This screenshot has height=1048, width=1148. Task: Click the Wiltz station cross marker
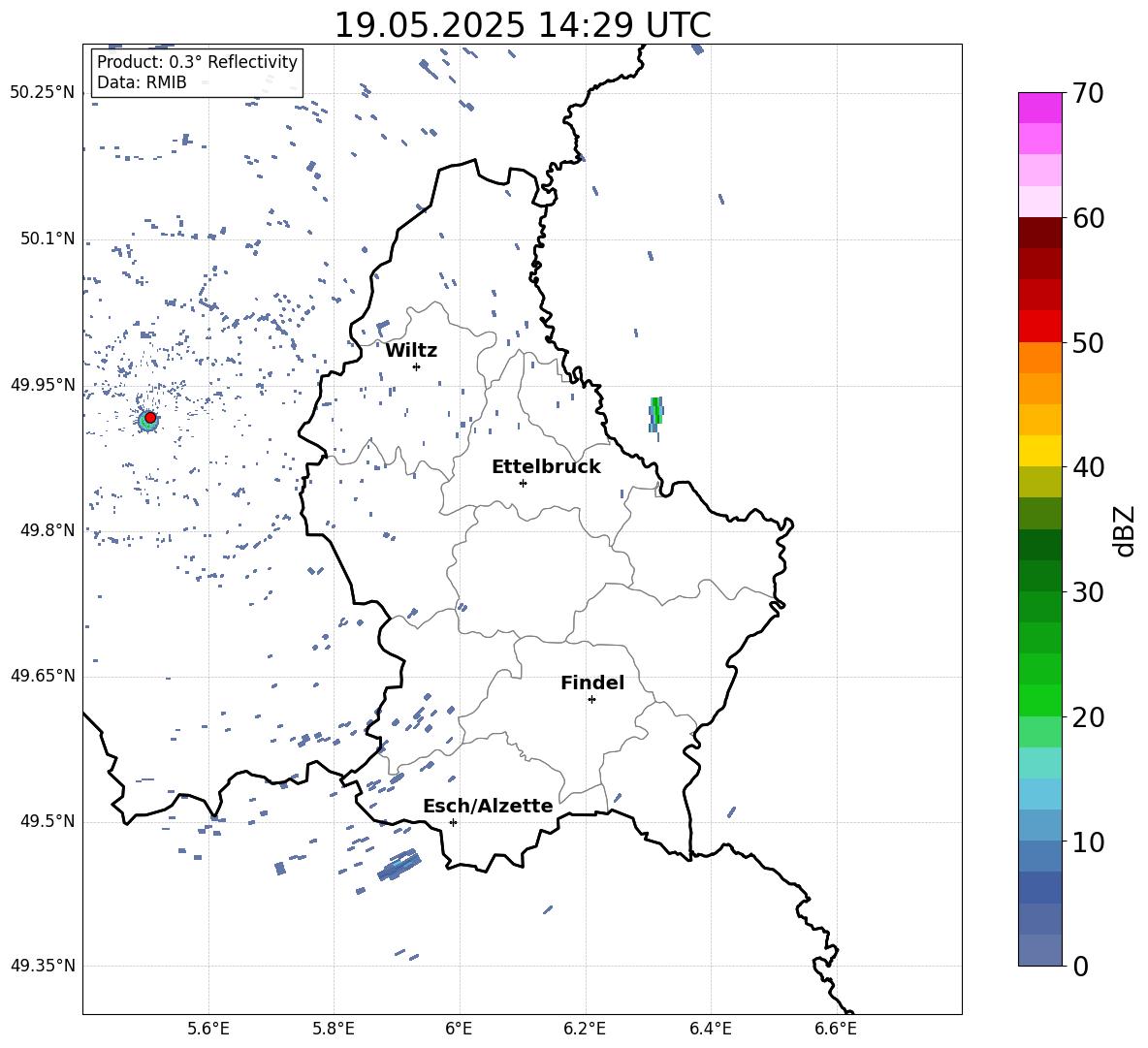click(x=416, y=366)
